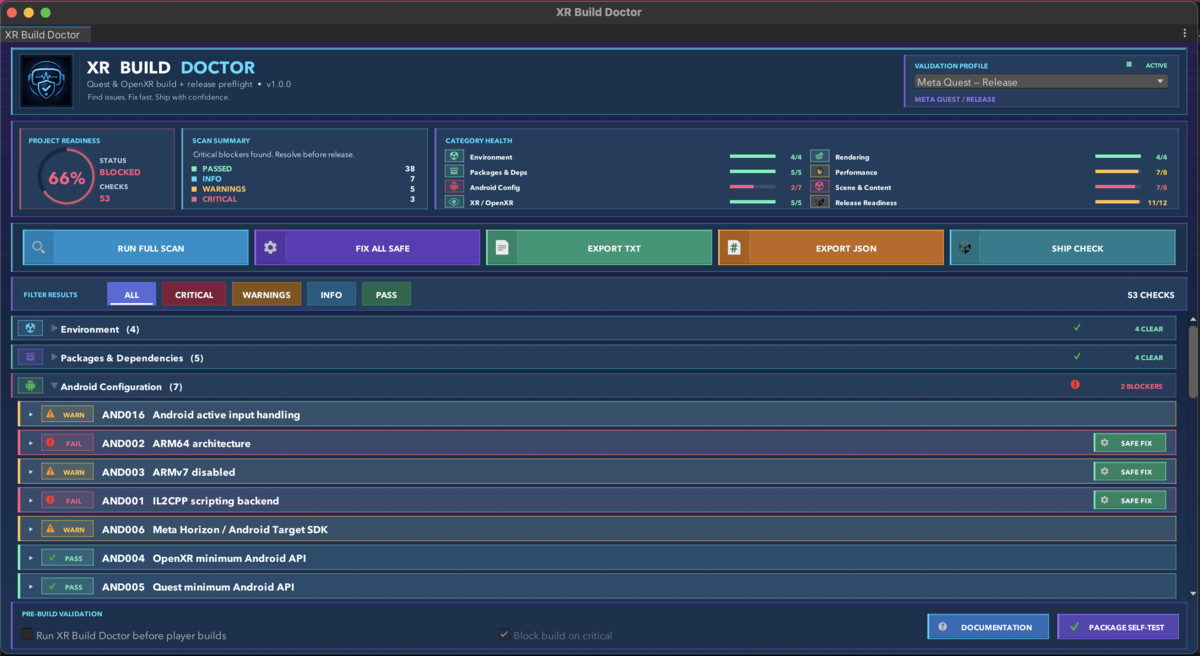Screen dimensions: 1200x656
Task: Click the PASSED 38 line in Scan Summary
Action: click(304, 169)
